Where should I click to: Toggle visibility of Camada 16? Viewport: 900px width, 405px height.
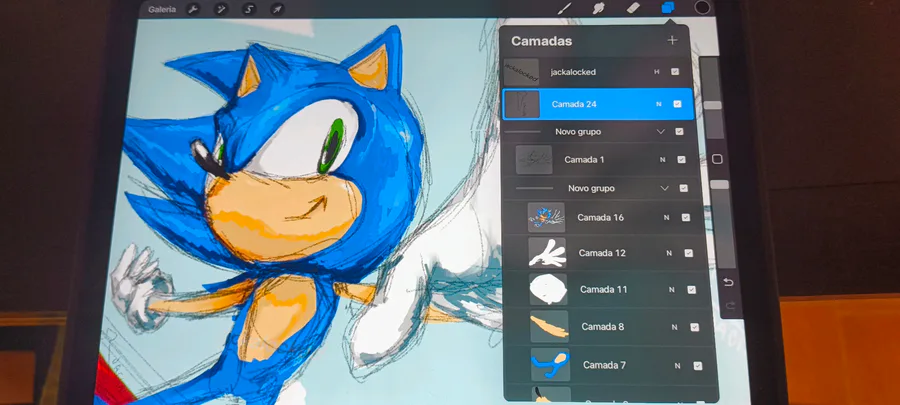pos(686,217)
